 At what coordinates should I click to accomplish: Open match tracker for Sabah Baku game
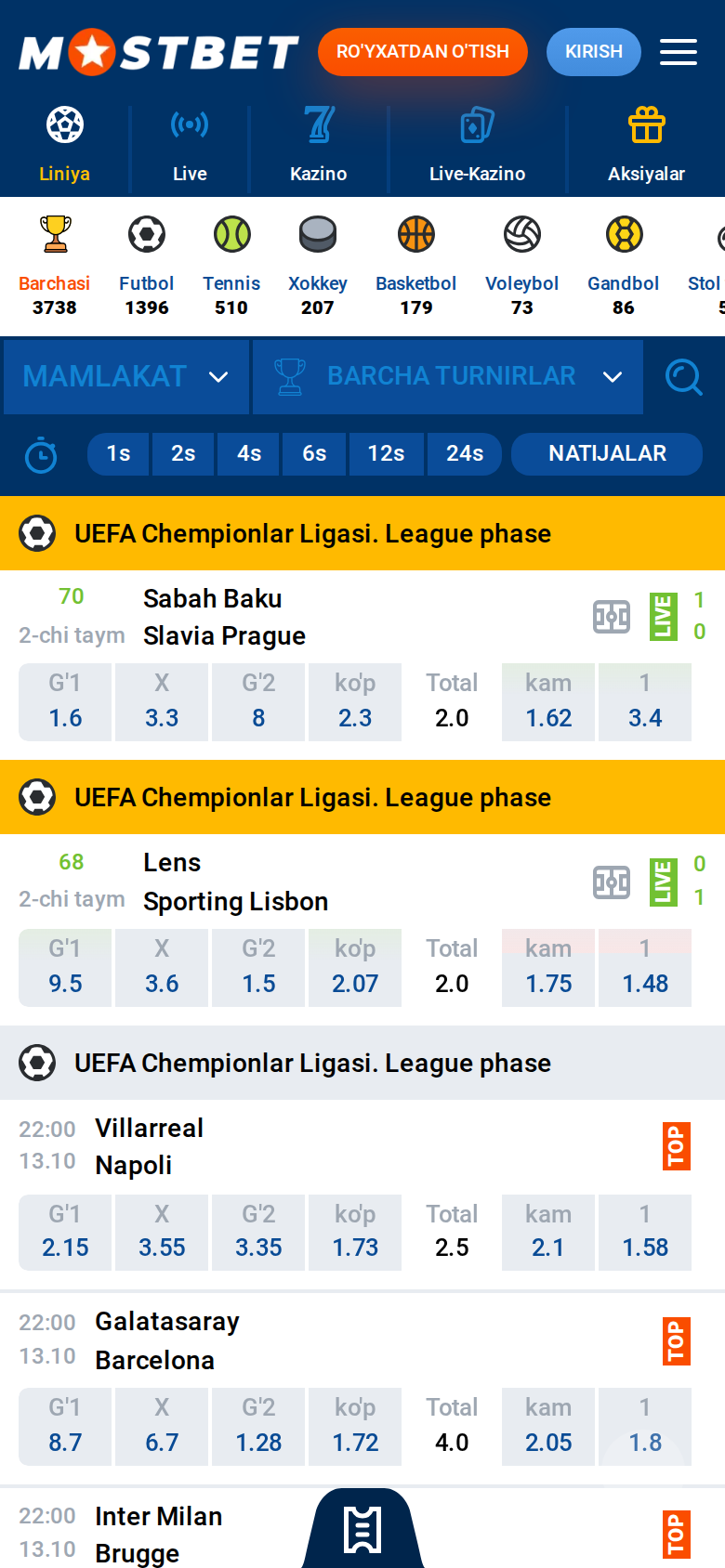[x=612, y=617]
